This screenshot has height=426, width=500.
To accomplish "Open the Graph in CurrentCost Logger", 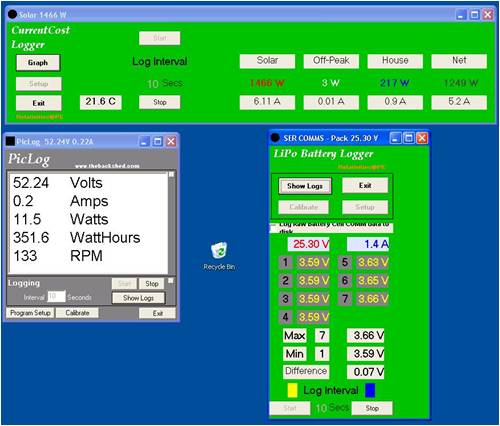I will click(38, 63).
